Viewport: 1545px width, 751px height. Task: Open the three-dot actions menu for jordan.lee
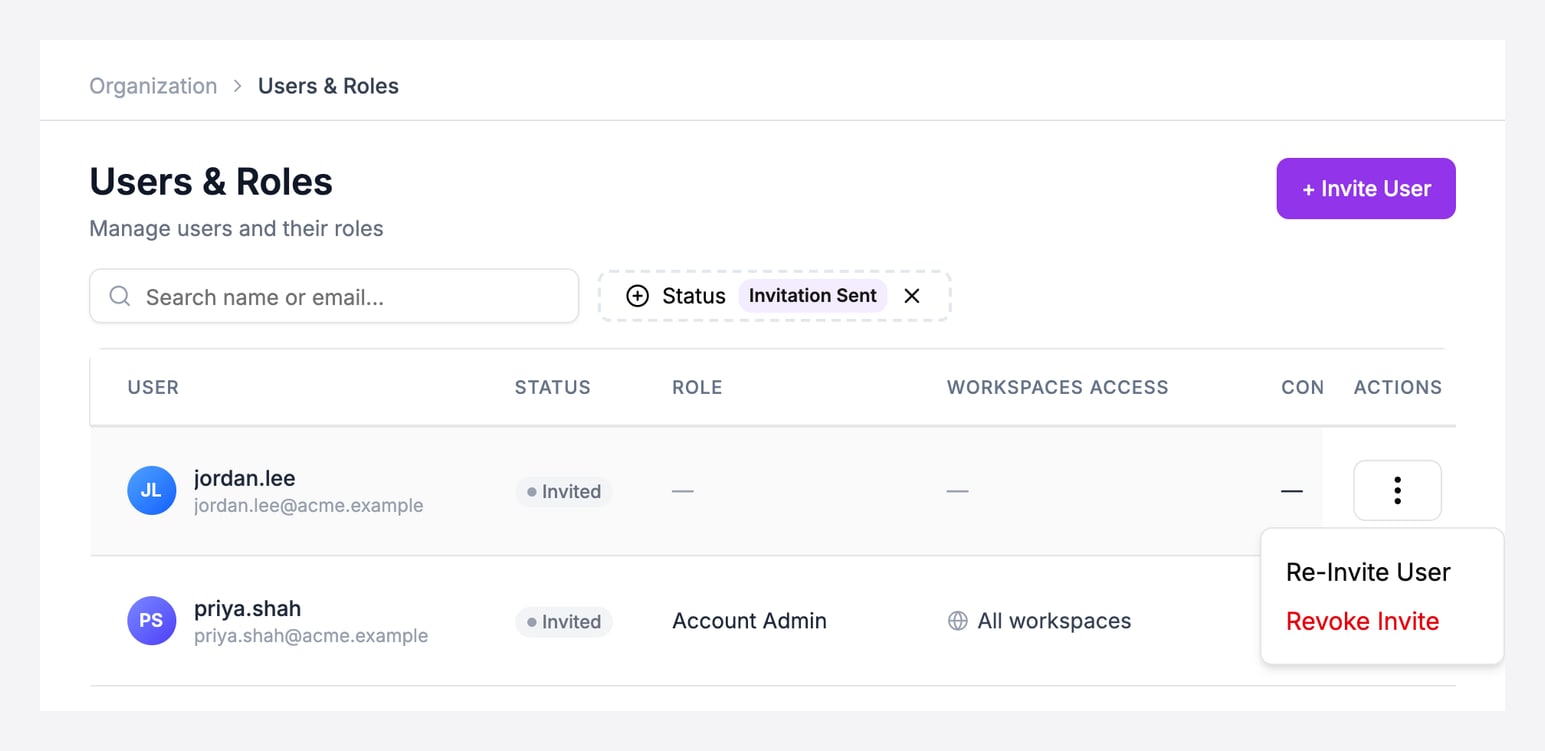coord(1397,490)
